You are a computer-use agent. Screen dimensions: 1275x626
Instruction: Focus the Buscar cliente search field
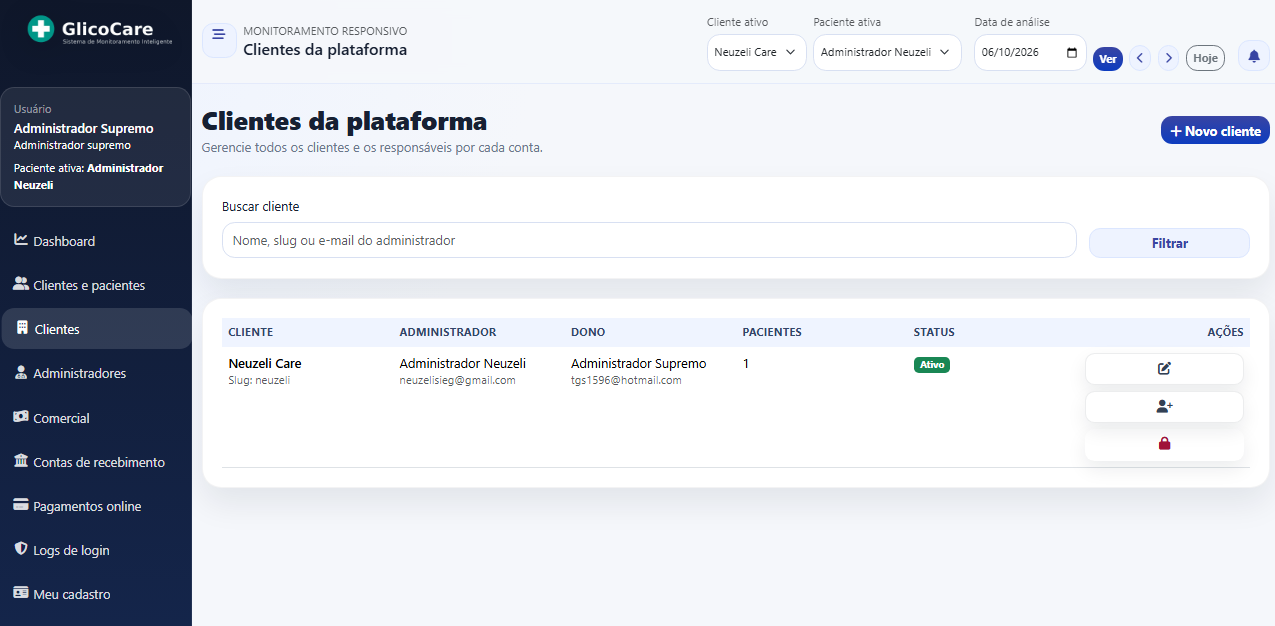click(649, 240)
